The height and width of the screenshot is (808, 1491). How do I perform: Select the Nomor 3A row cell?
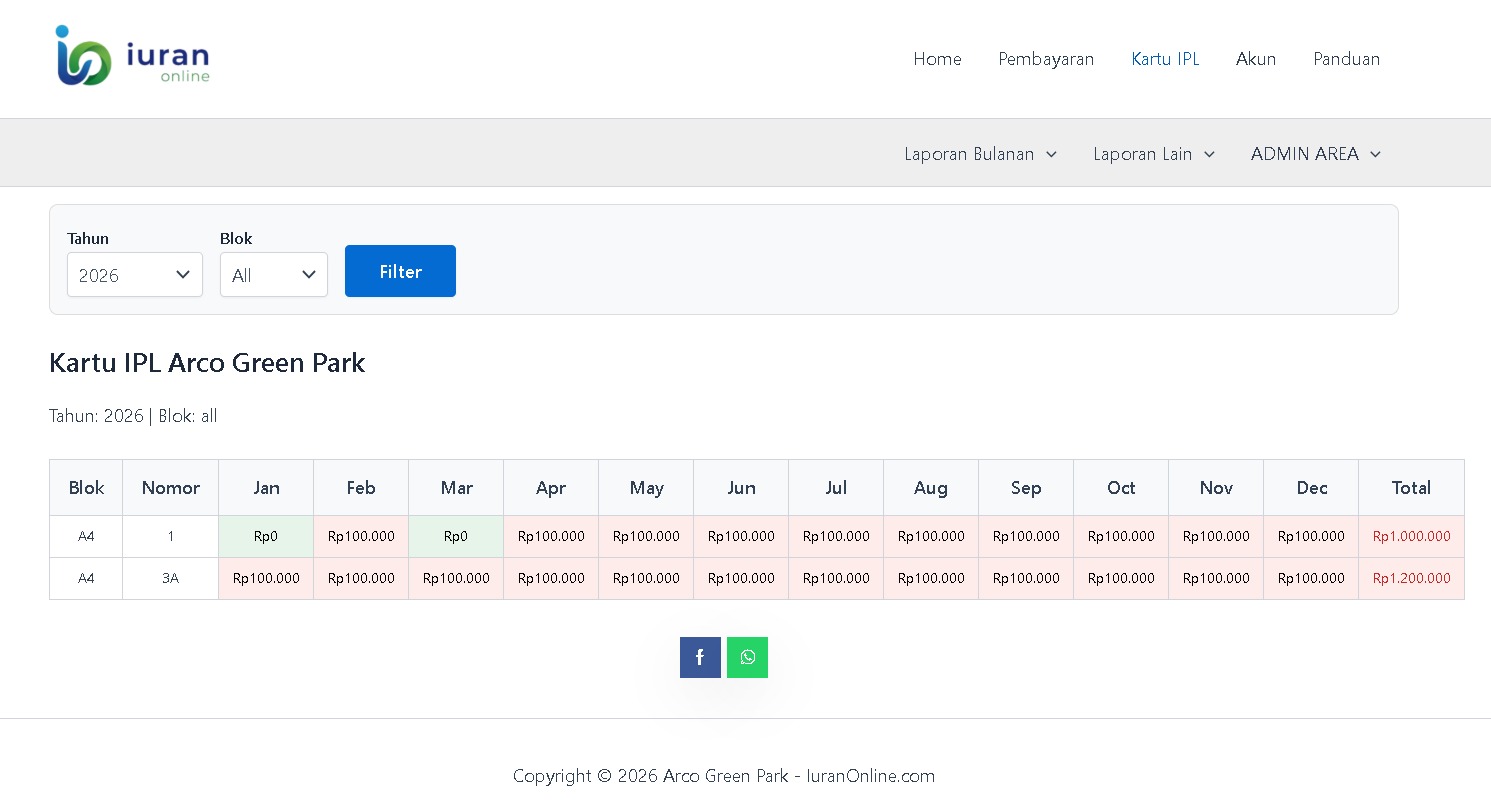[170, 579]
